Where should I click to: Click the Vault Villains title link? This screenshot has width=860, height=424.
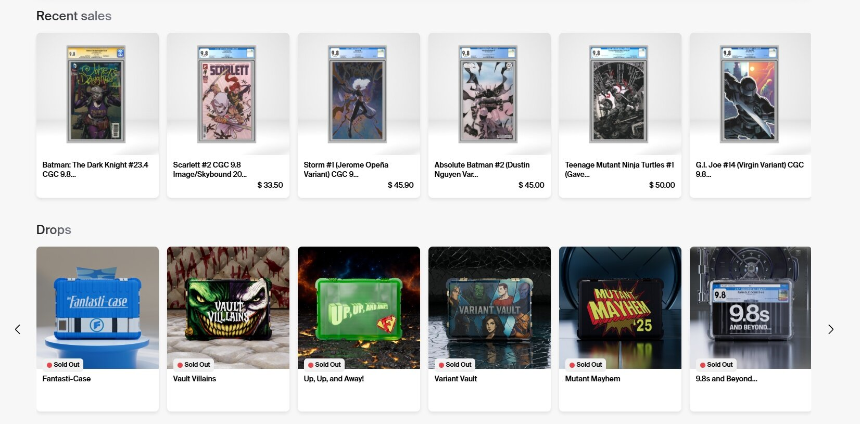[194, 378]
